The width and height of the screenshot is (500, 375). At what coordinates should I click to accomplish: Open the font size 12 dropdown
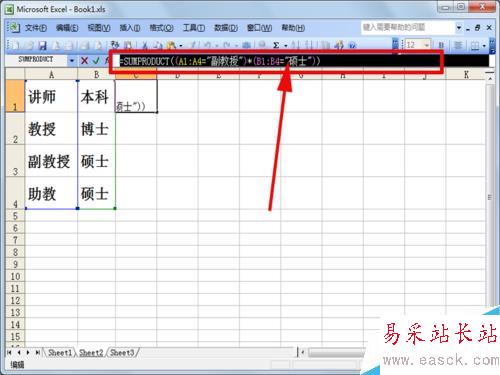click(426, 45)
